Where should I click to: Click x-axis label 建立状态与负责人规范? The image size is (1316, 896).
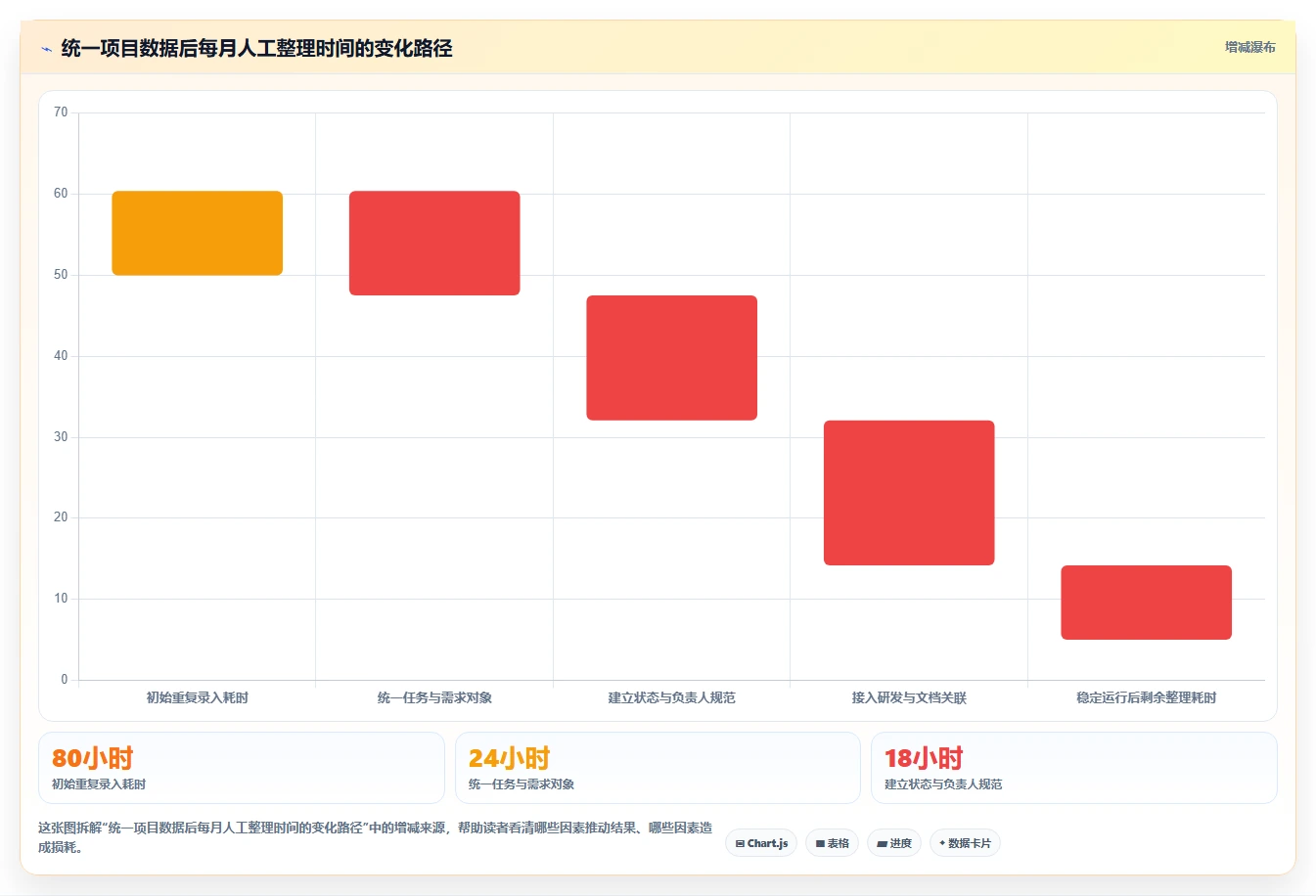[672, 697]
